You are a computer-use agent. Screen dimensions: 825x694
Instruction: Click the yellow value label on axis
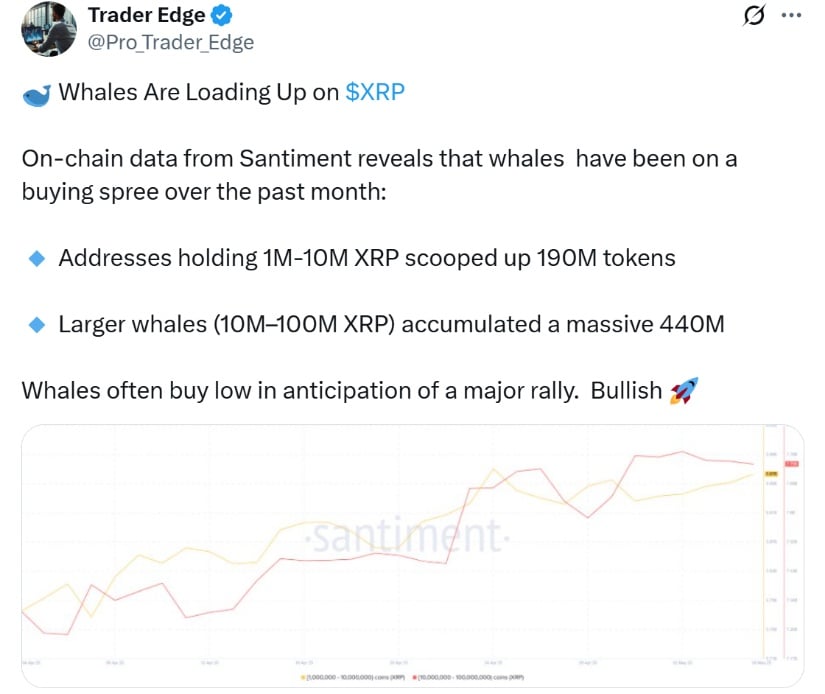tap(771, 474)
